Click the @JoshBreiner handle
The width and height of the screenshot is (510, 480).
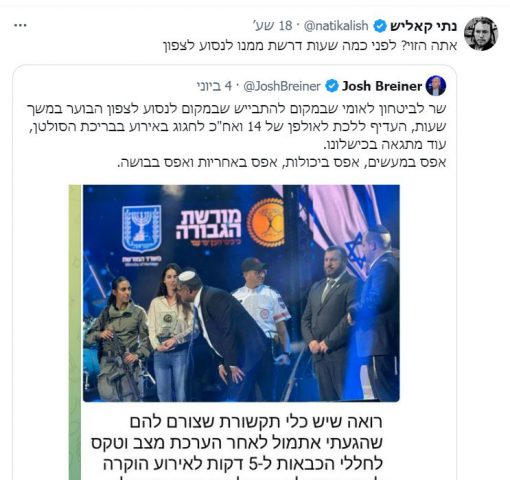282,86
